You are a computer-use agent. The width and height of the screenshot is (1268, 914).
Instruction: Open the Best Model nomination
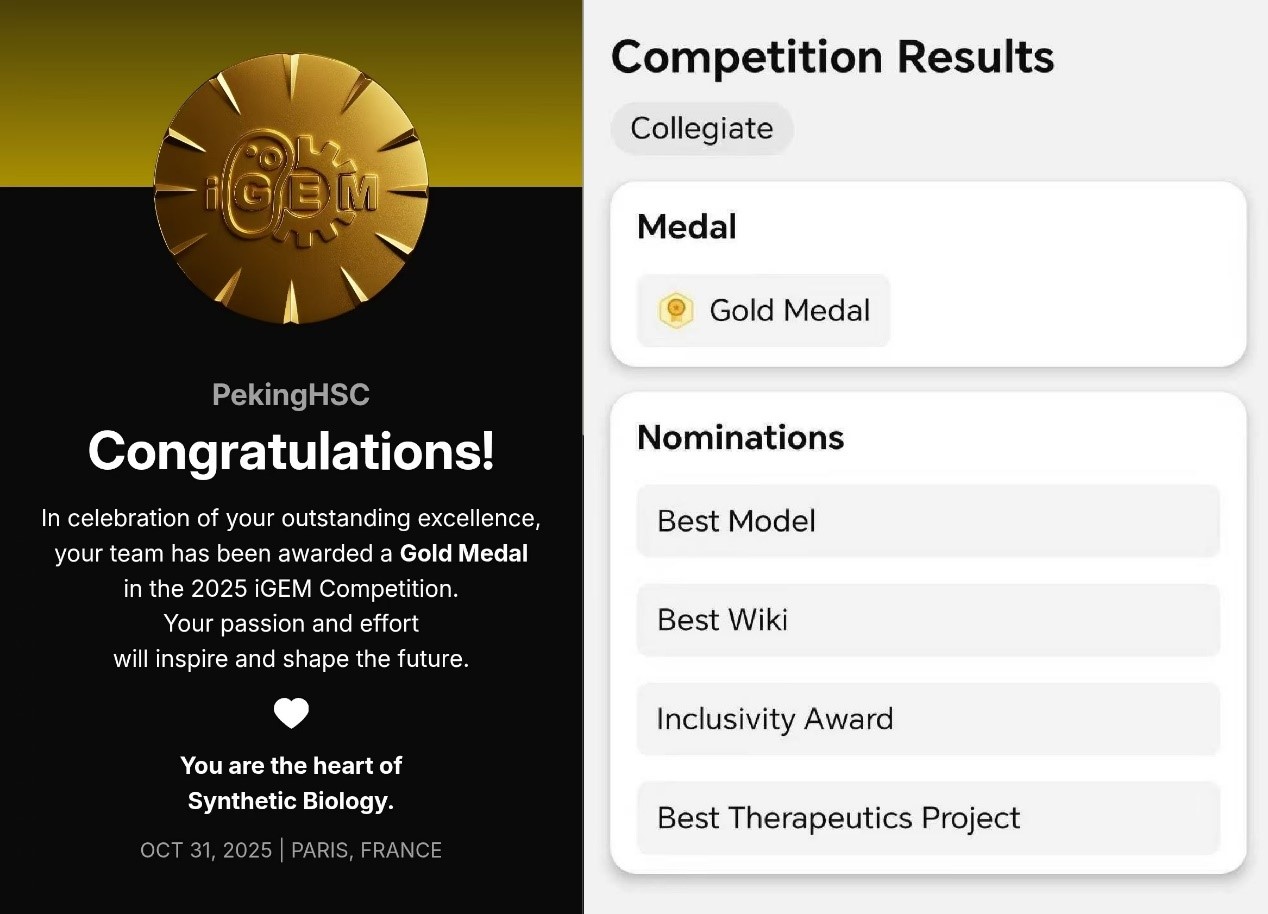click(x=928, y=521)
